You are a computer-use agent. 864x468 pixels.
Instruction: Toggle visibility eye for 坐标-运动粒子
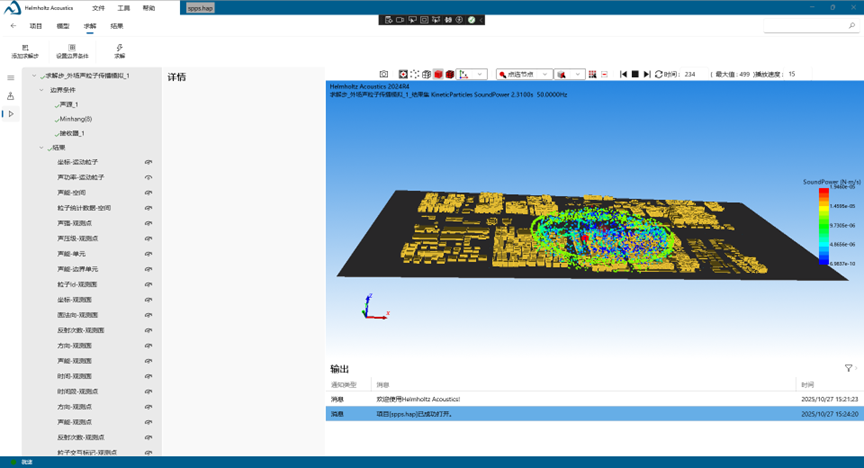click(x=148, y=162)
